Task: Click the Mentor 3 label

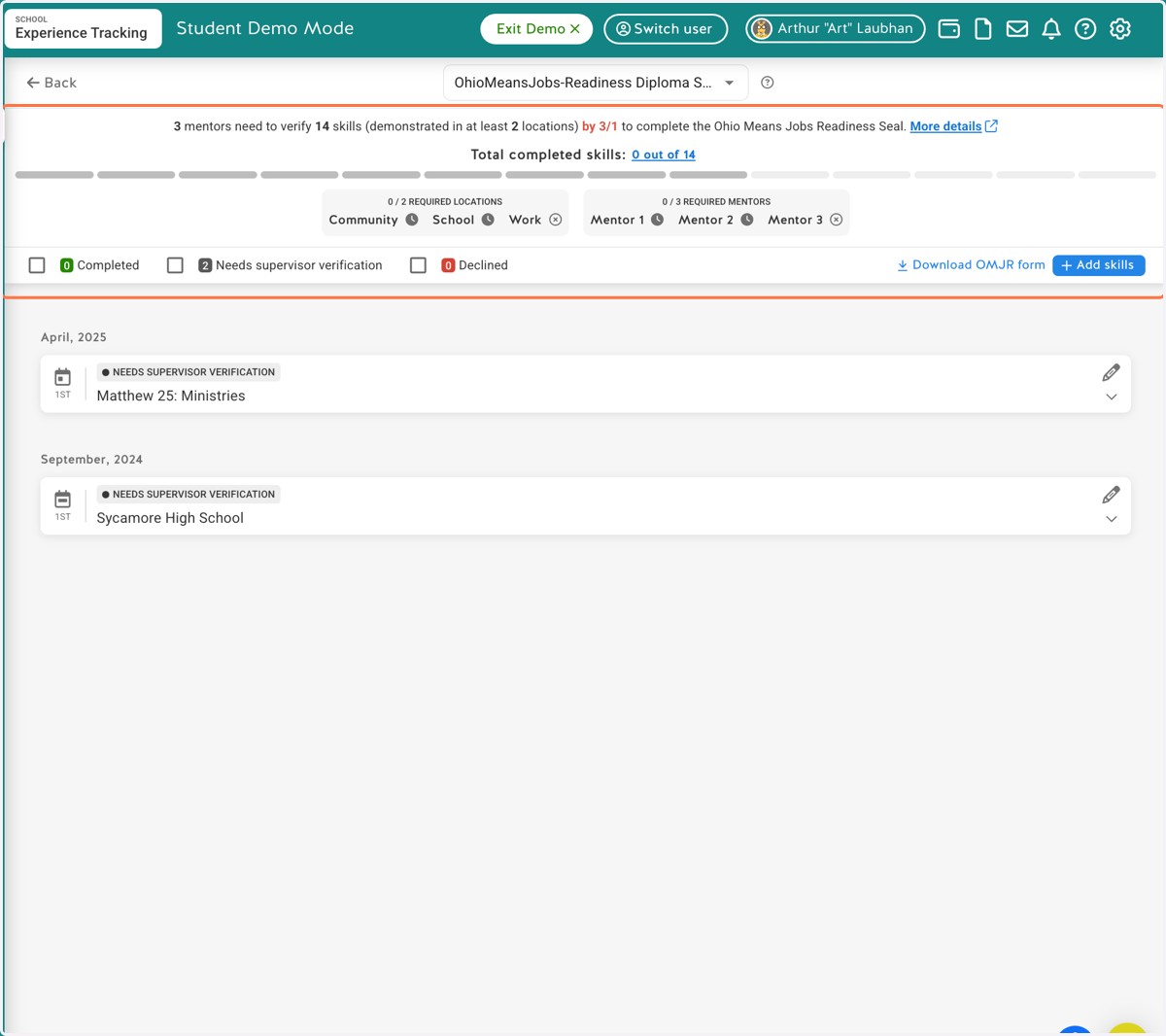Action: (795, 220)
